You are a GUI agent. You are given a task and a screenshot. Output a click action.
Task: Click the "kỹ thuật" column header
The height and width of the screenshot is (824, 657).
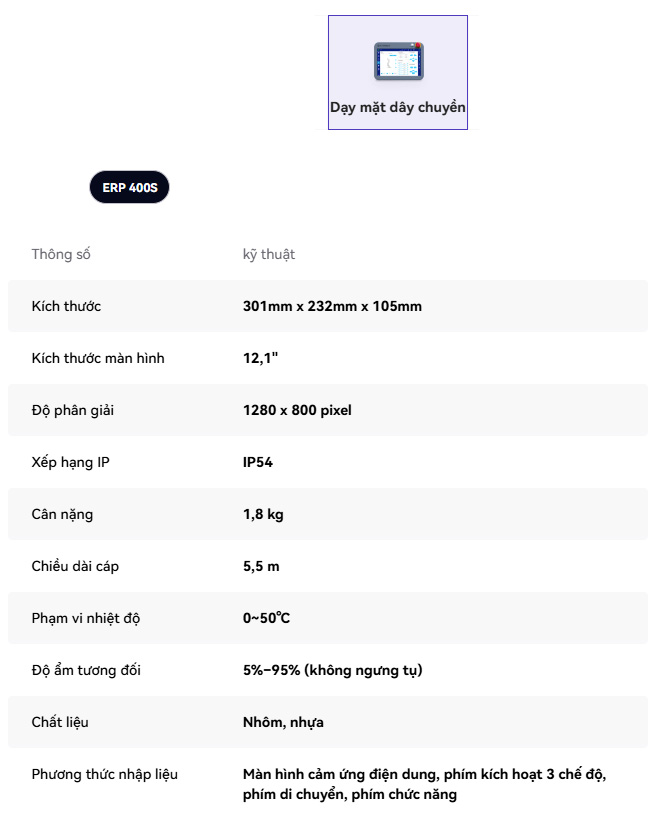[x=269, y=254]
